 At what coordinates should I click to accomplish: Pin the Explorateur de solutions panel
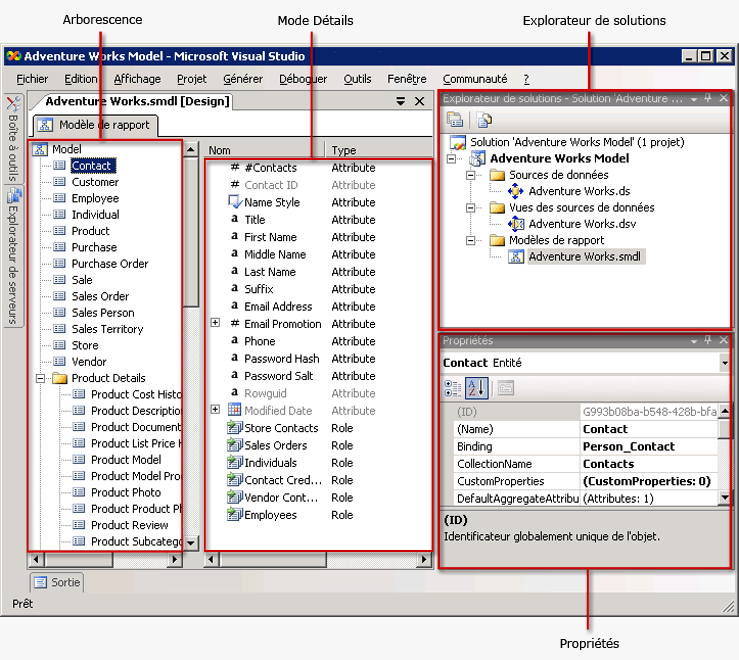coord(707,98)
